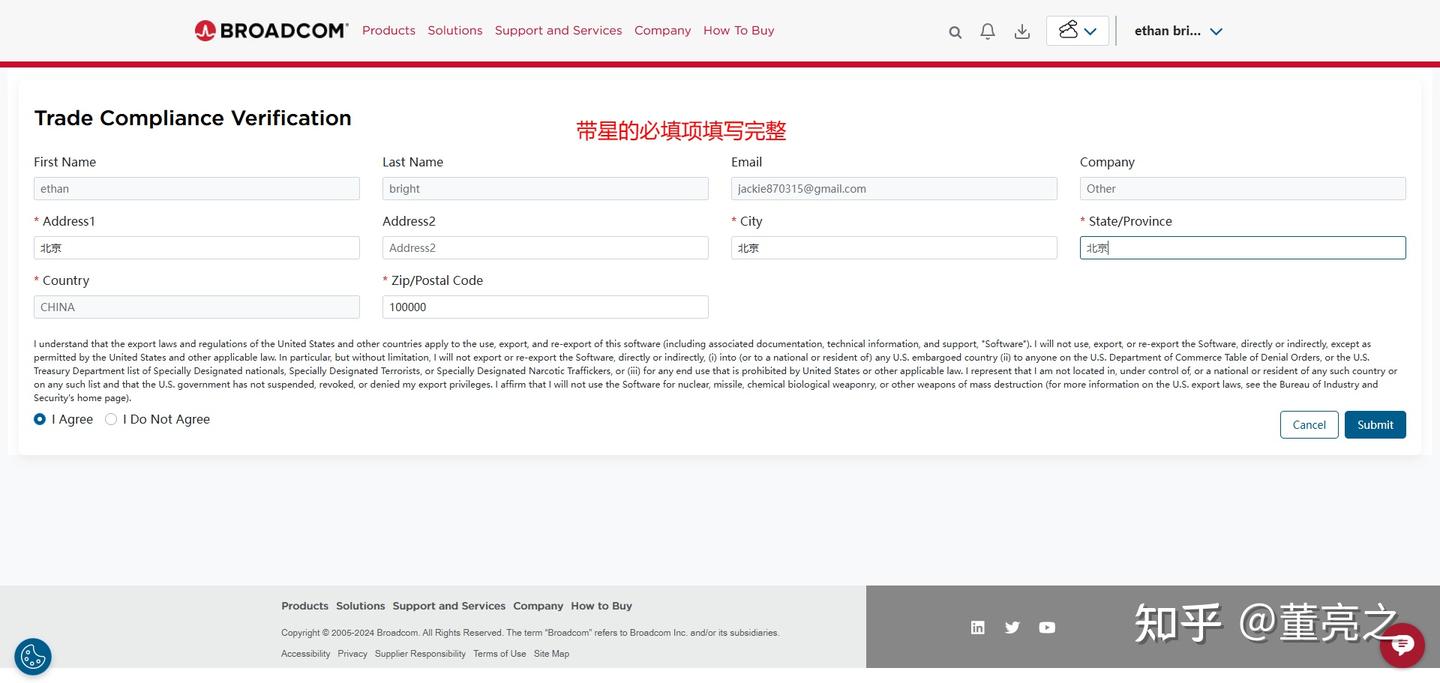Open the LinkedIn footer icon
Image resolution: width=1440 pixels, height=683 pixels.
978,627
